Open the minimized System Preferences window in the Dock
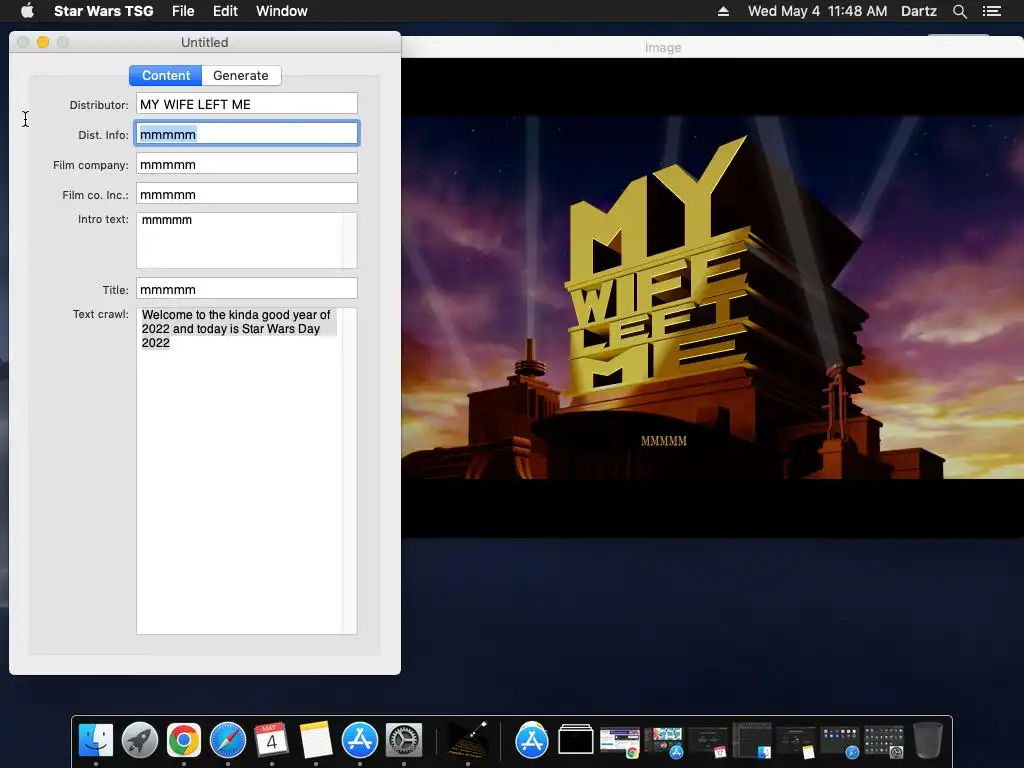1024x768 pixels. click(x=884, y=742)
